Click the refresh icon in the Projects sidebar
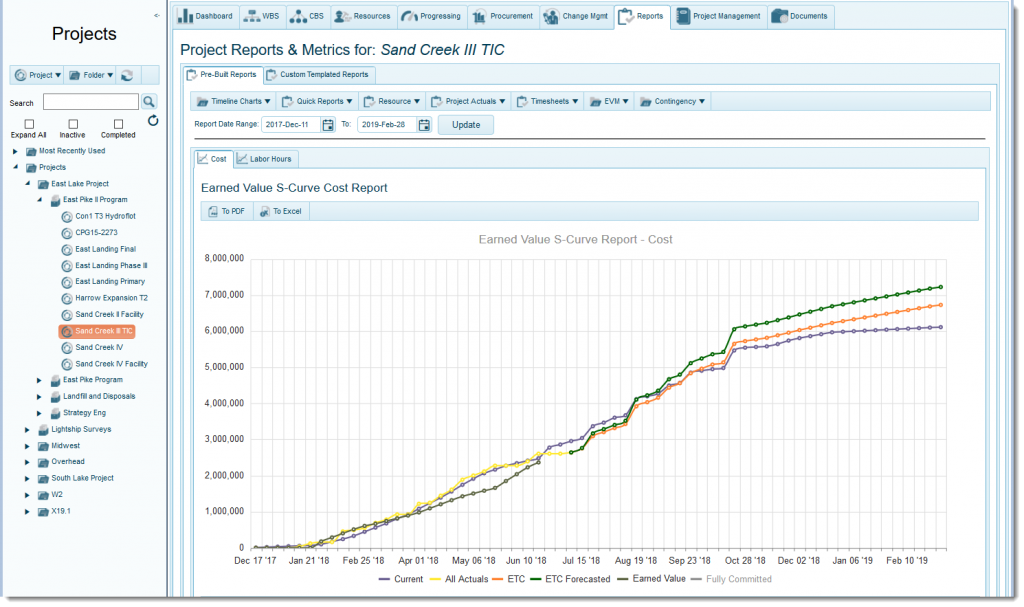This screenshot has width=1024, height=607. click(x=153, y=121)
